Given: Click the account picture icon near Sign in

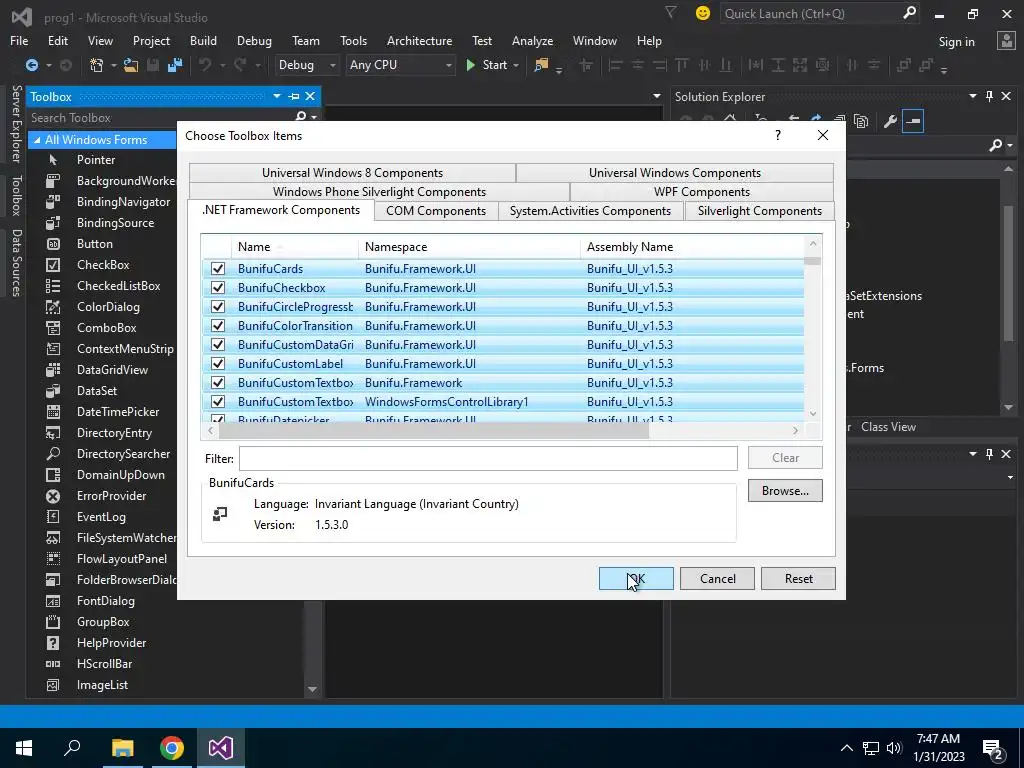Looking at the screenshot, I should (1006, 40).
